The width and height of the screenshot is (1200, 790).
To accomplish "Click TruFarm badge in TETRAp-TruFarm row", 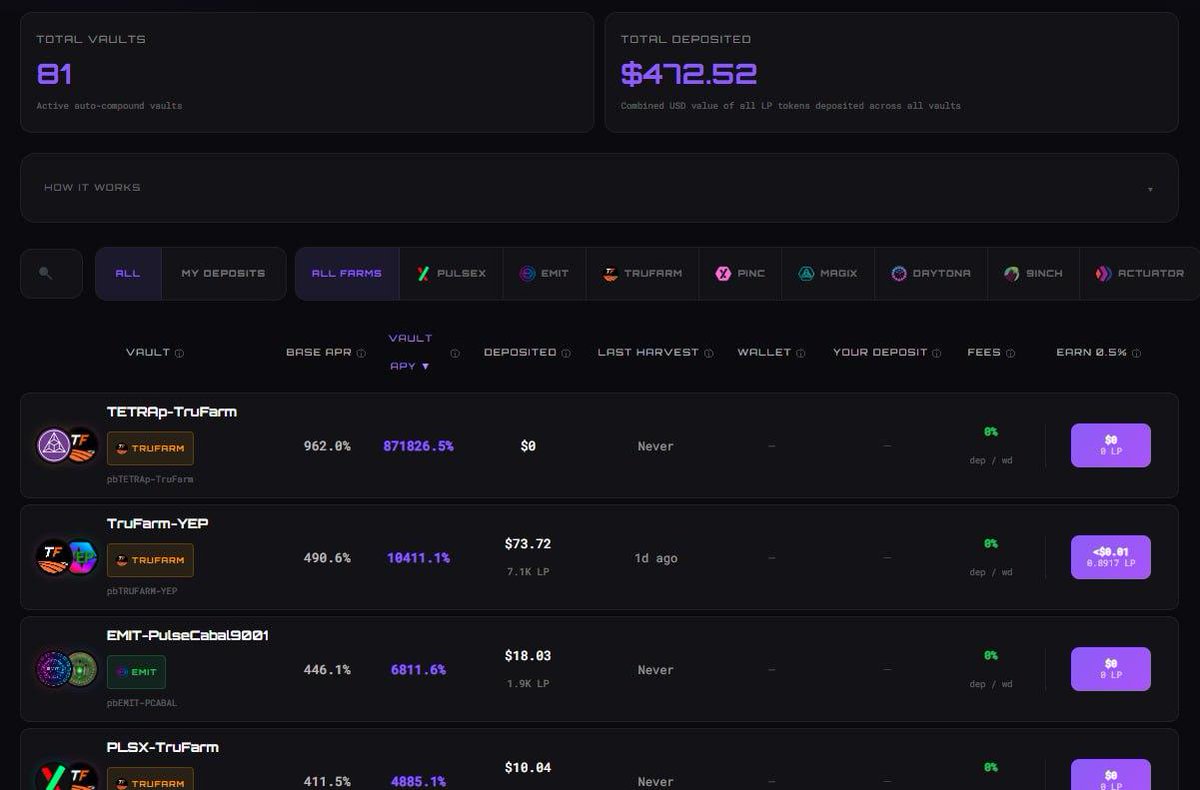I will tap(150, 448).
